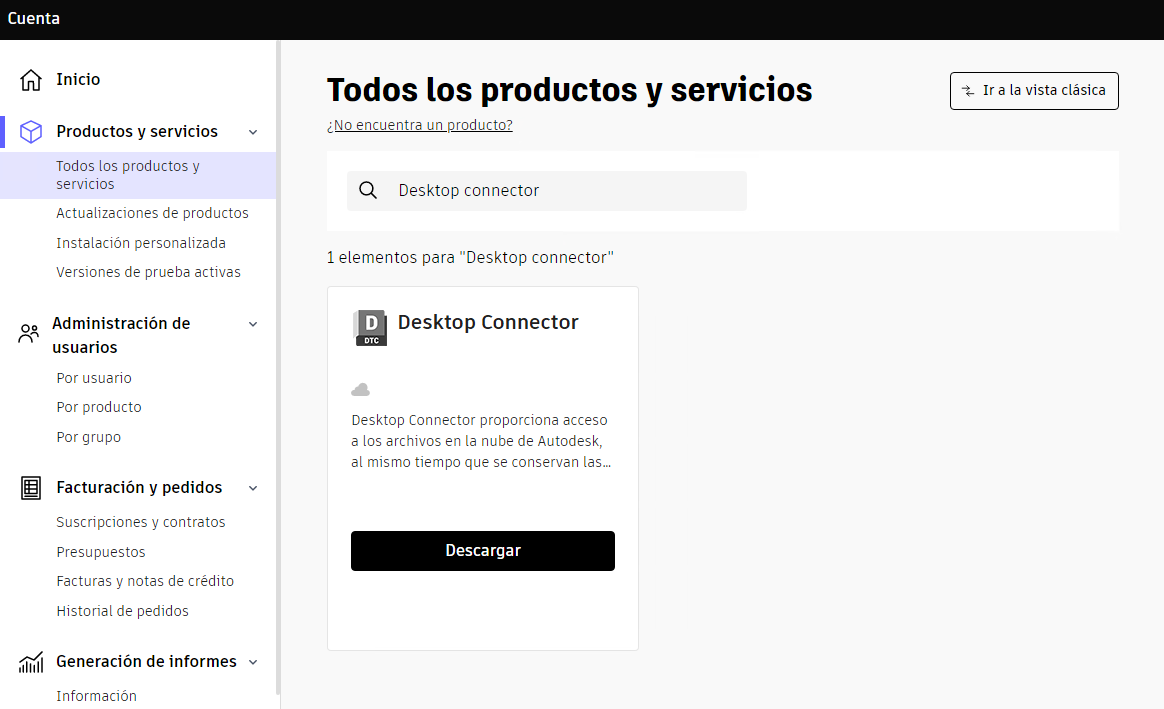Click the Facturación y pedidos heading
This screenshot has width=1164, height=709.
click(x=140, y=488)
